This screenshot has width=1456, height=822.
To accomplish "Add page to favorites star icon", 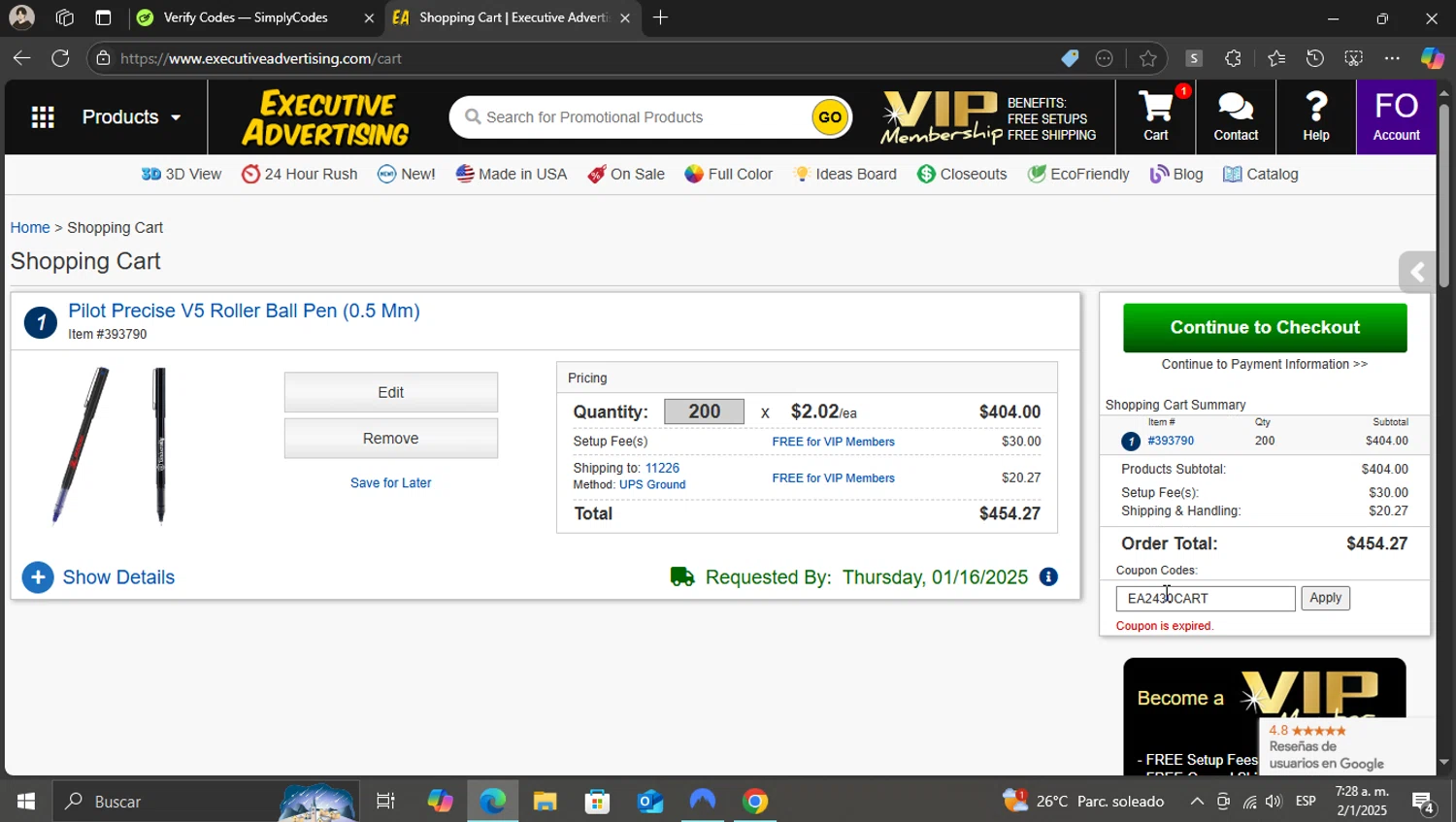I will coord(1148,58).
